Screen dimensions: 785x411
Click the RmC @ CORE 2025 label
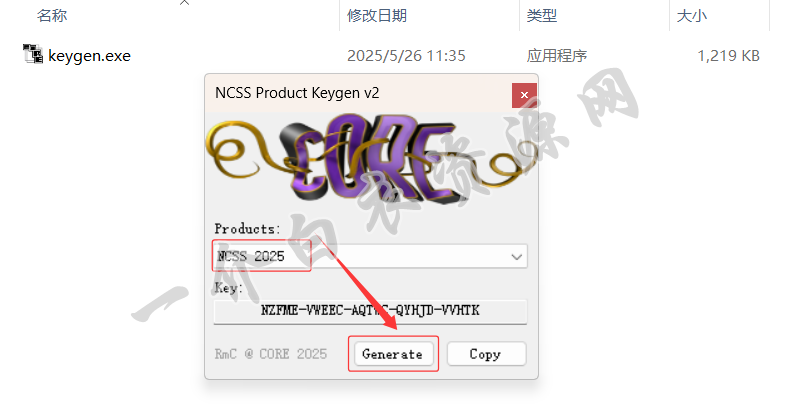pyautogui.click(x=271, y=354)
